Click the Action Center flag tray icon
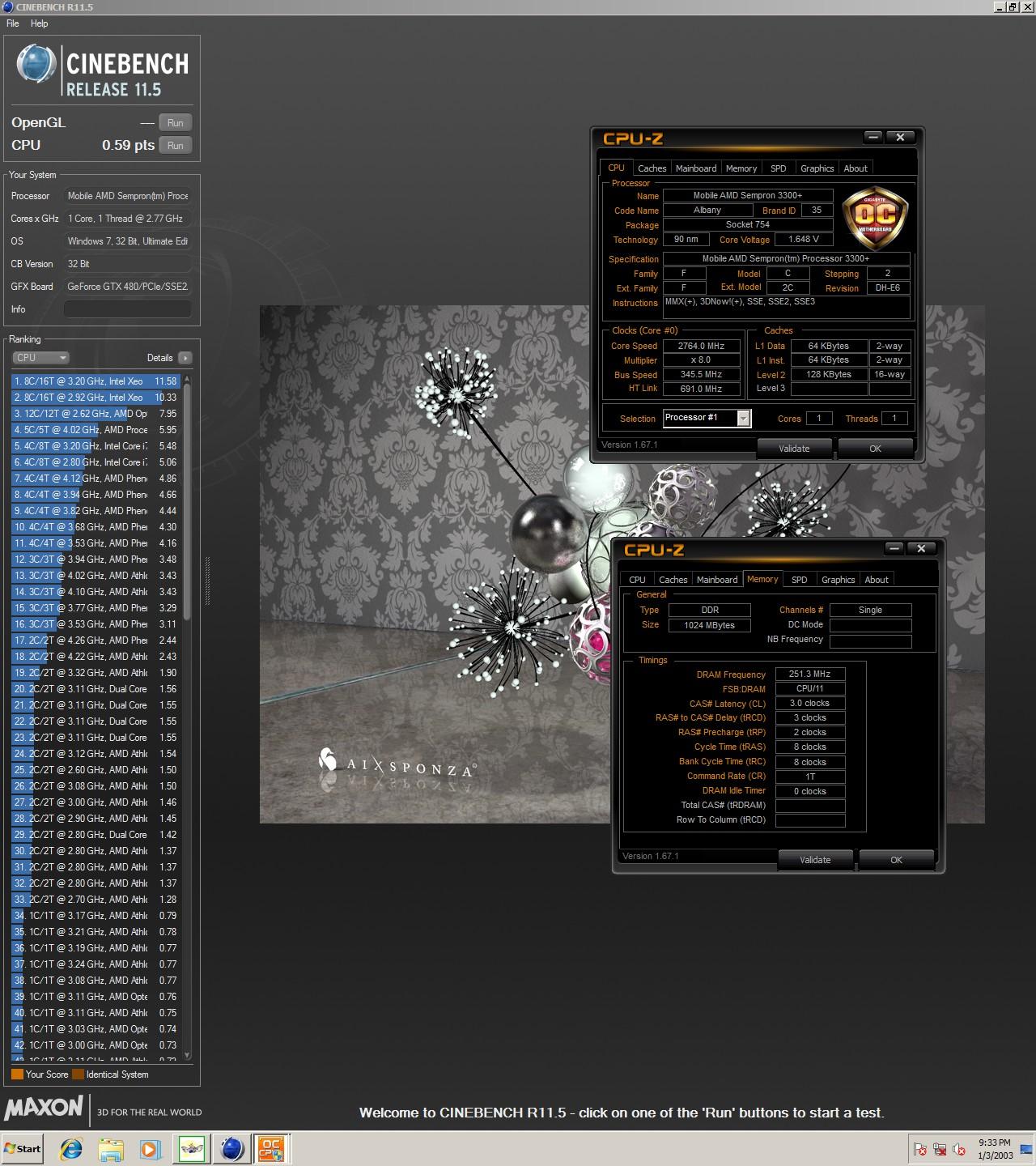The image size is (1036, 1166). [x=920, y=1149]
